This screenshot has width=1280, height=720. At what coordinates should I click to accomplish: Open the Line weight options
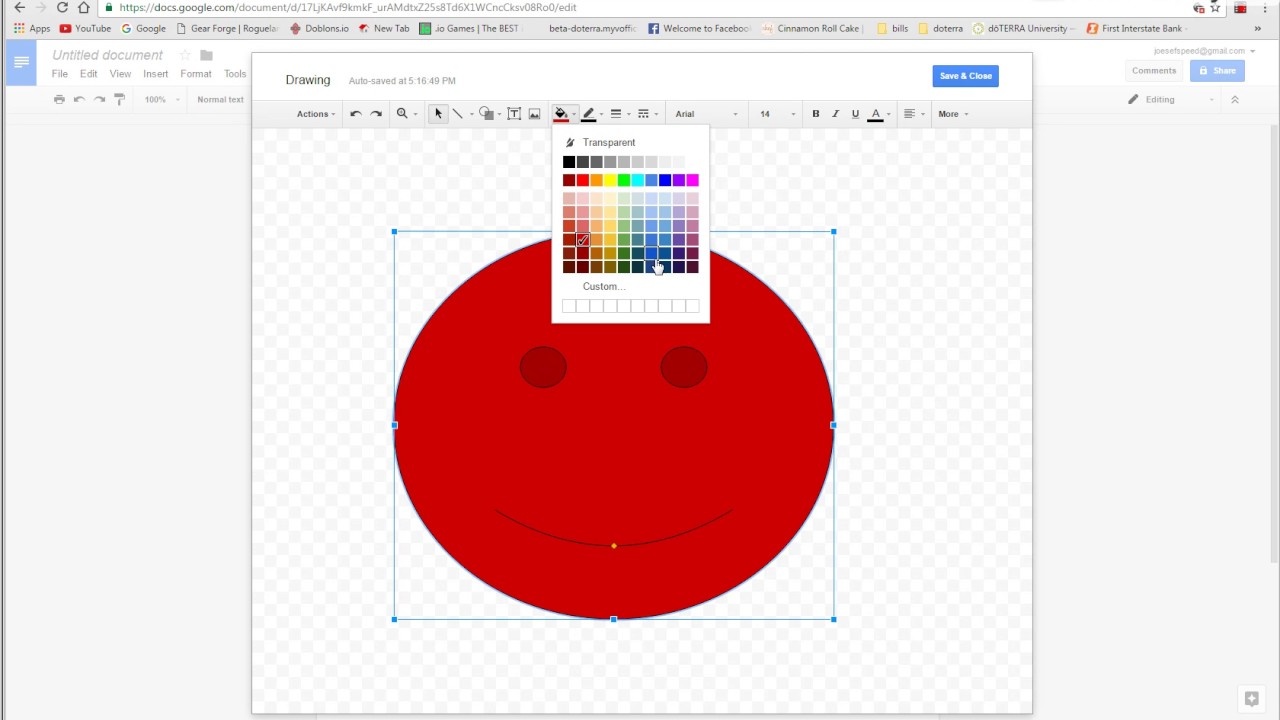pos(616,114)
